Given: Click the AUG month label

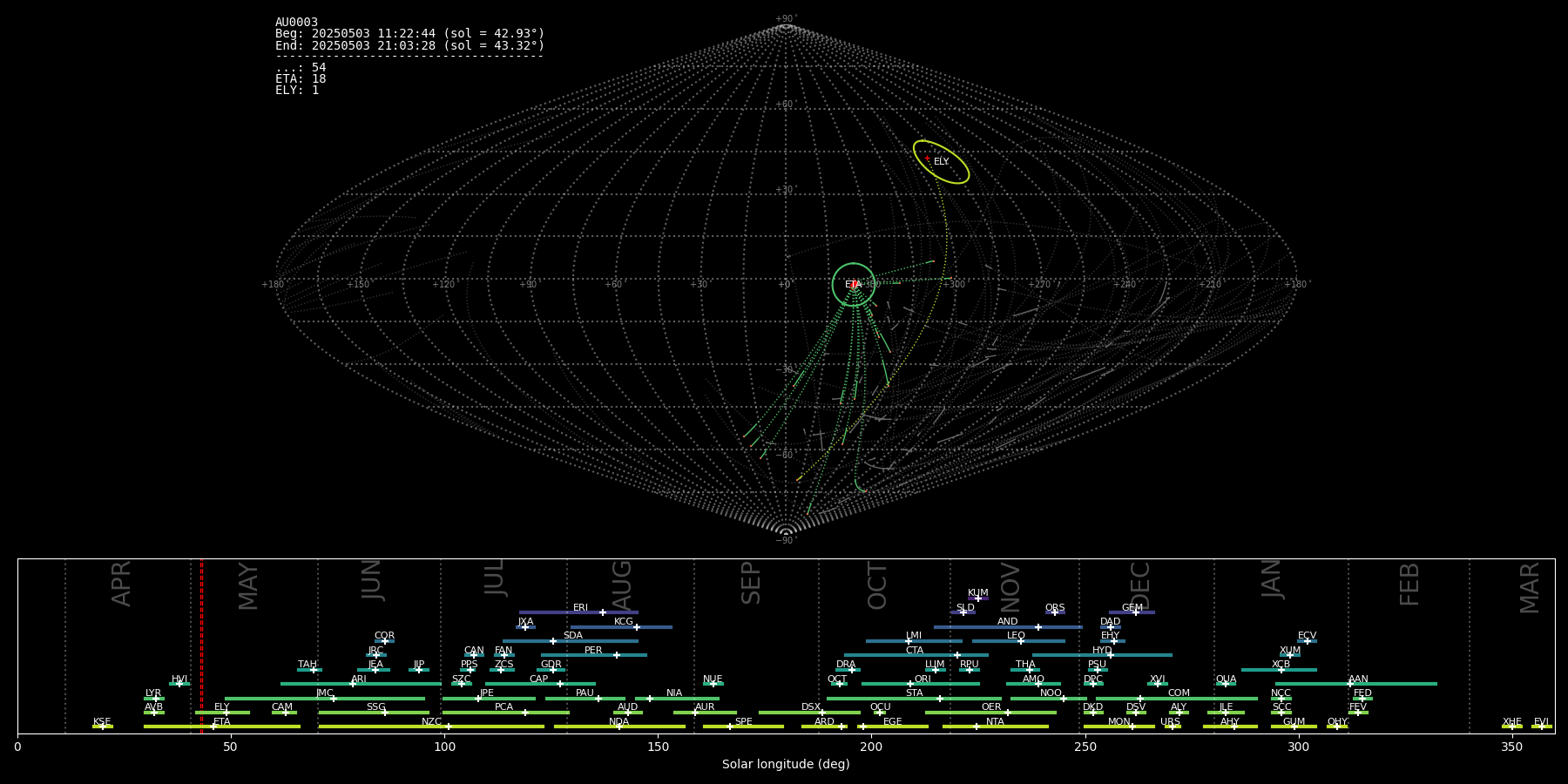Looking at the screenshot, I should (x=622, y=584).
